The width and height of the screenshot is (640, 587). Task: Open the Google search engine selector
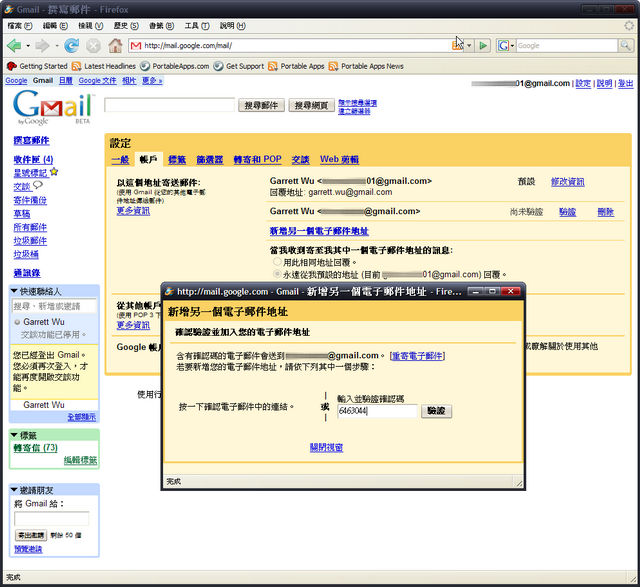coord(506,45)
